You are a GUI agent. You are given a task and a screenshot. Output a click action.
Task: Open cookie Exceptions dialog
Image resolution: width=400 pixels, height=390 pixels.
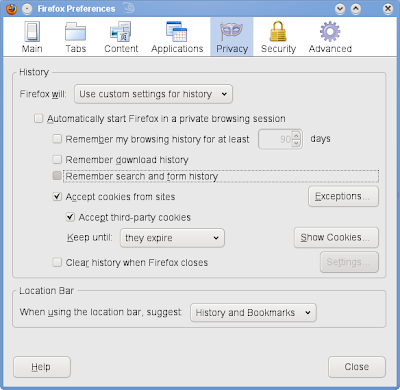[x=343, y=196]
